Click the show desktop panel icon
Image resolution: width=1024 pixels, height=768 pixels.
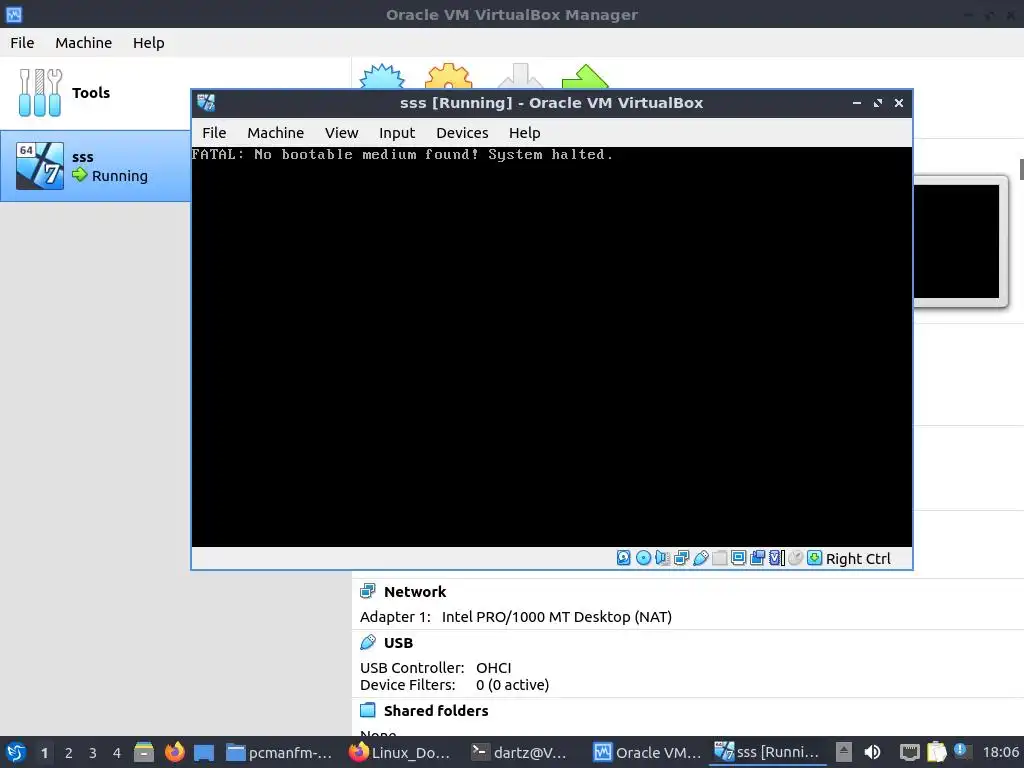coord(204,752)
